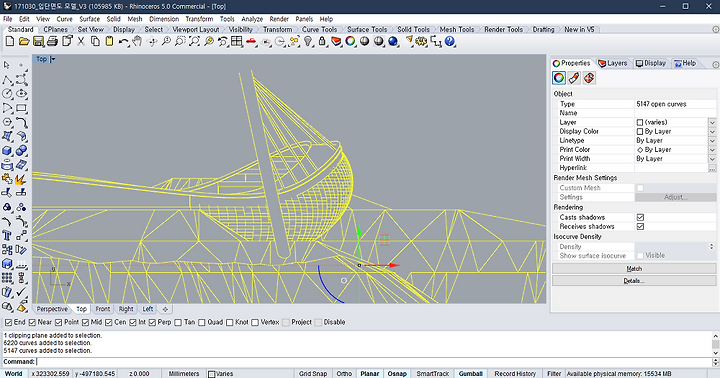This screenshot has height=378, width=720.
Task: Click the Material paintbrush icon in Properties
Action: tap(574, 78)
